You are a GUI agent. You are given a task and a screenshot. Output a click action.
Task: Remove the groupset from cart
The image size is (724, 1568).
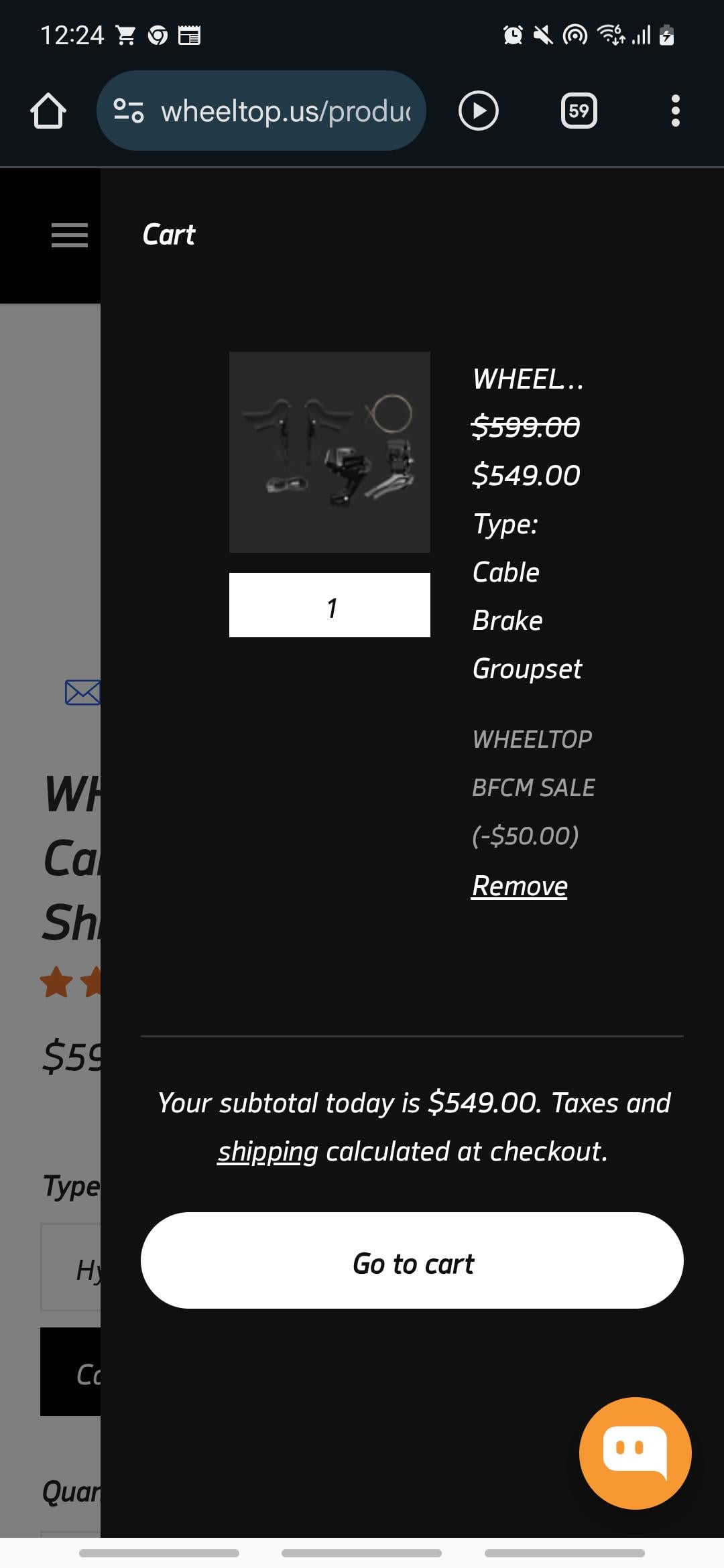click(520, 886)
